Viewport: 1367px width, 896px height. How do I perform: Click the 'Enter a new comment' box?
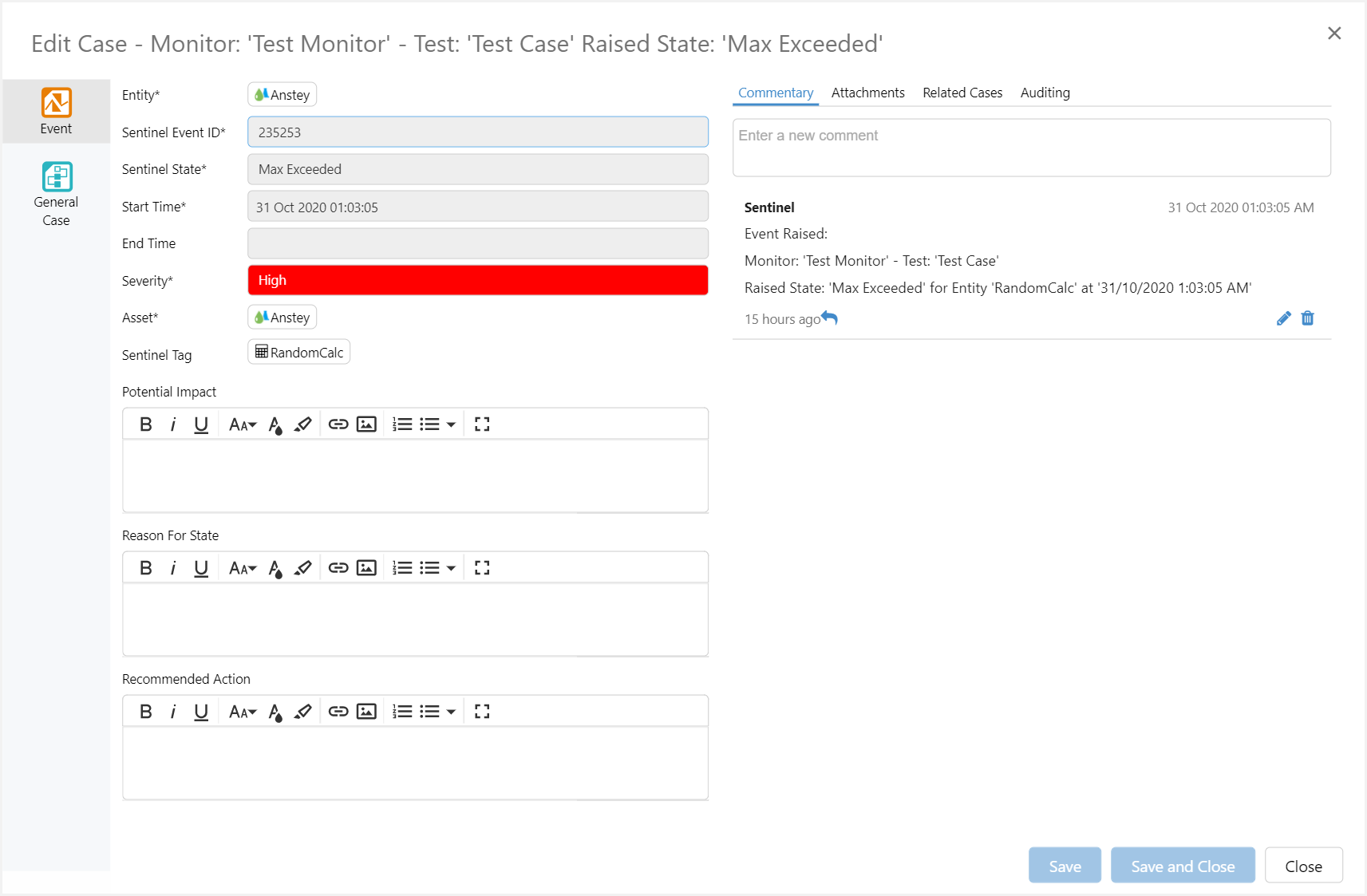pos(1031,148)
